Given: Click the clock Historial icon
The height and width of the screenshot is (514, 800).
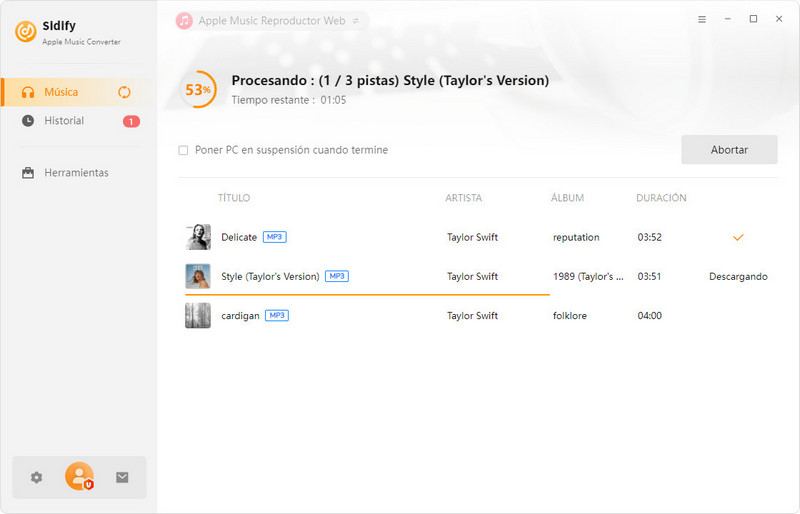Looking at the screenshot, I should (28, 121).
